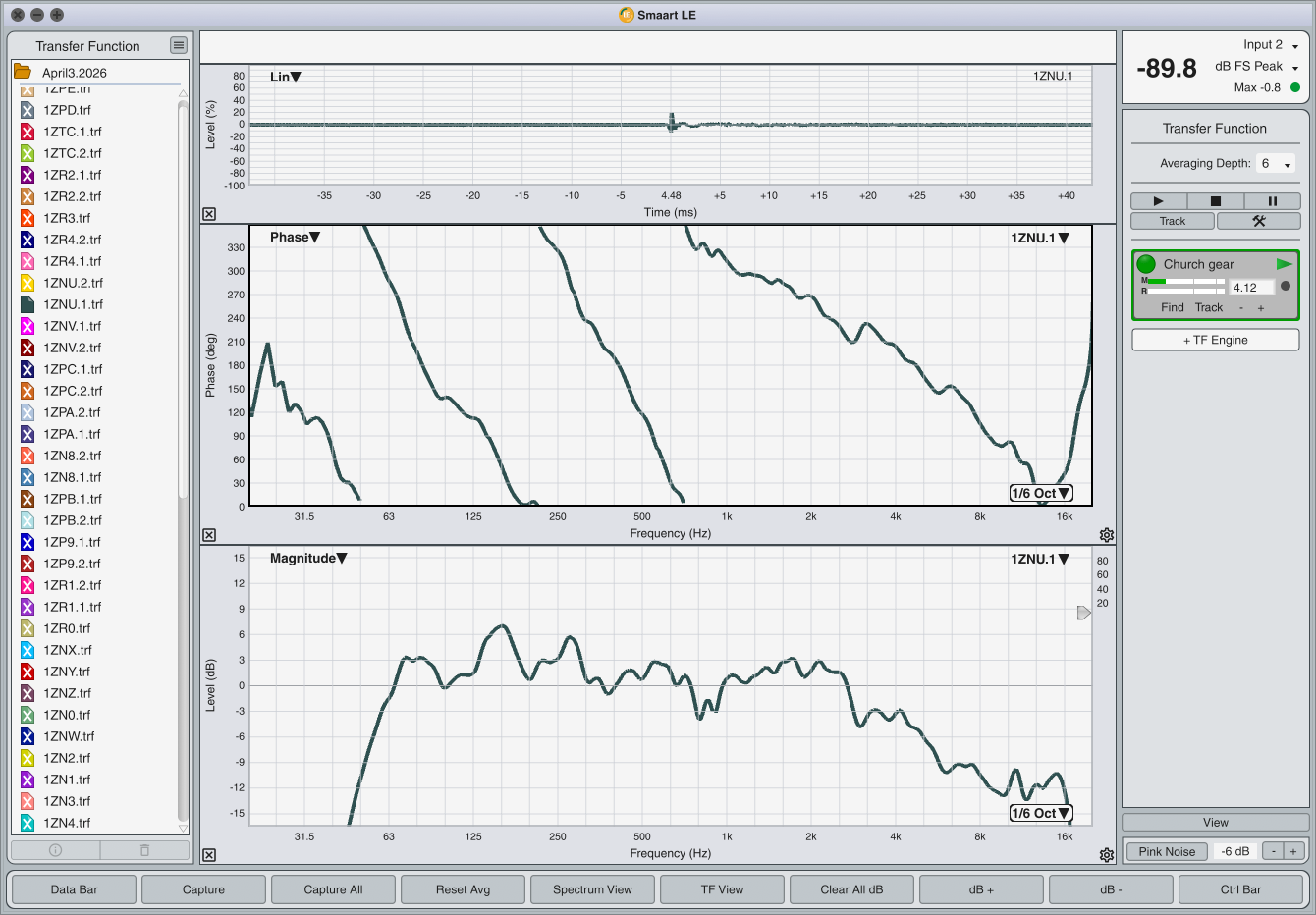
Task: Open the Transfer Function panel menu icon
Action: [x=178, y=45]
